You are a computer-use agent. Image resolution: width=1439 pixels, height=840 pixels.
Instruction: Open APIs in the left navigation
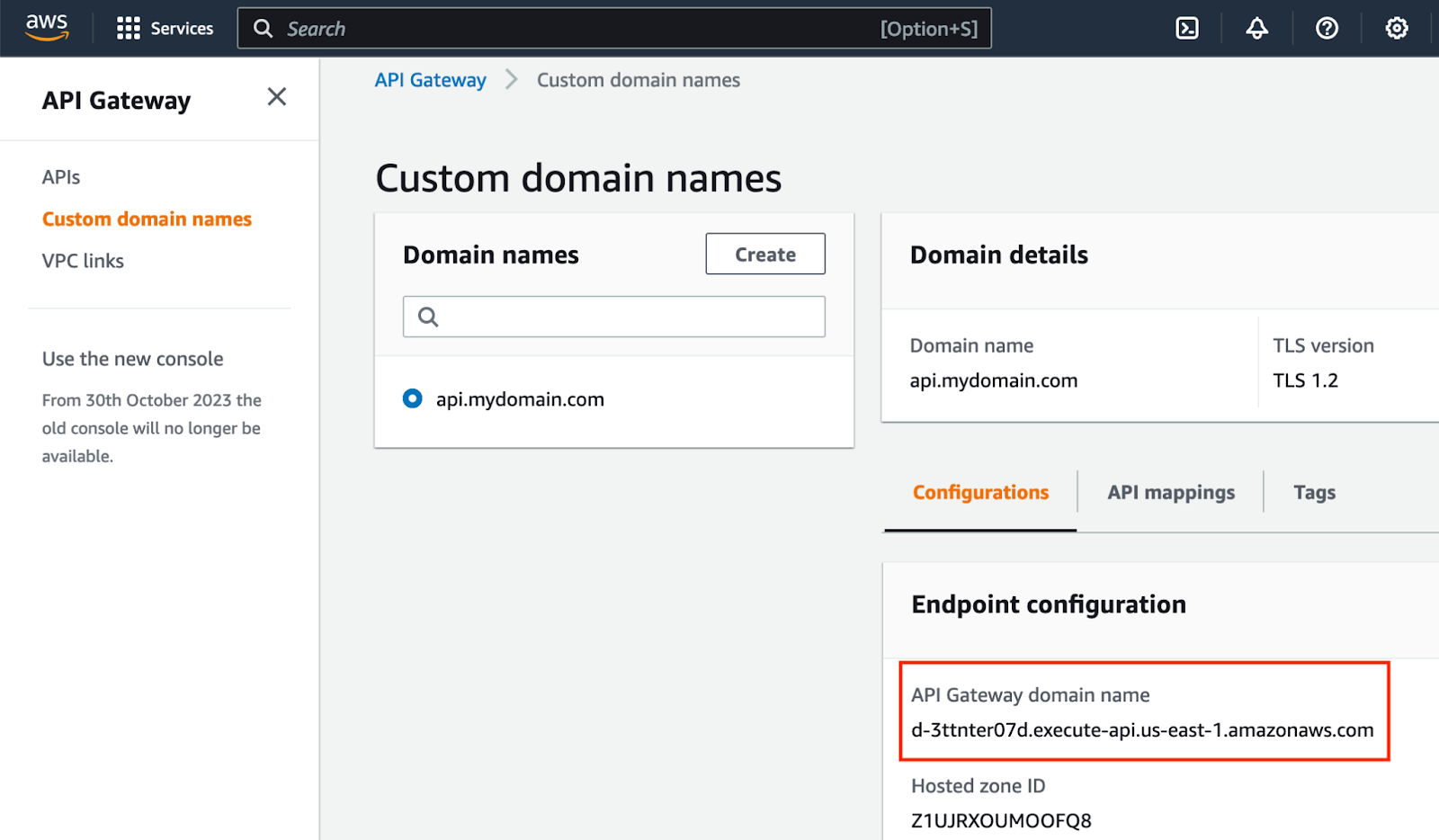point(61,177)
